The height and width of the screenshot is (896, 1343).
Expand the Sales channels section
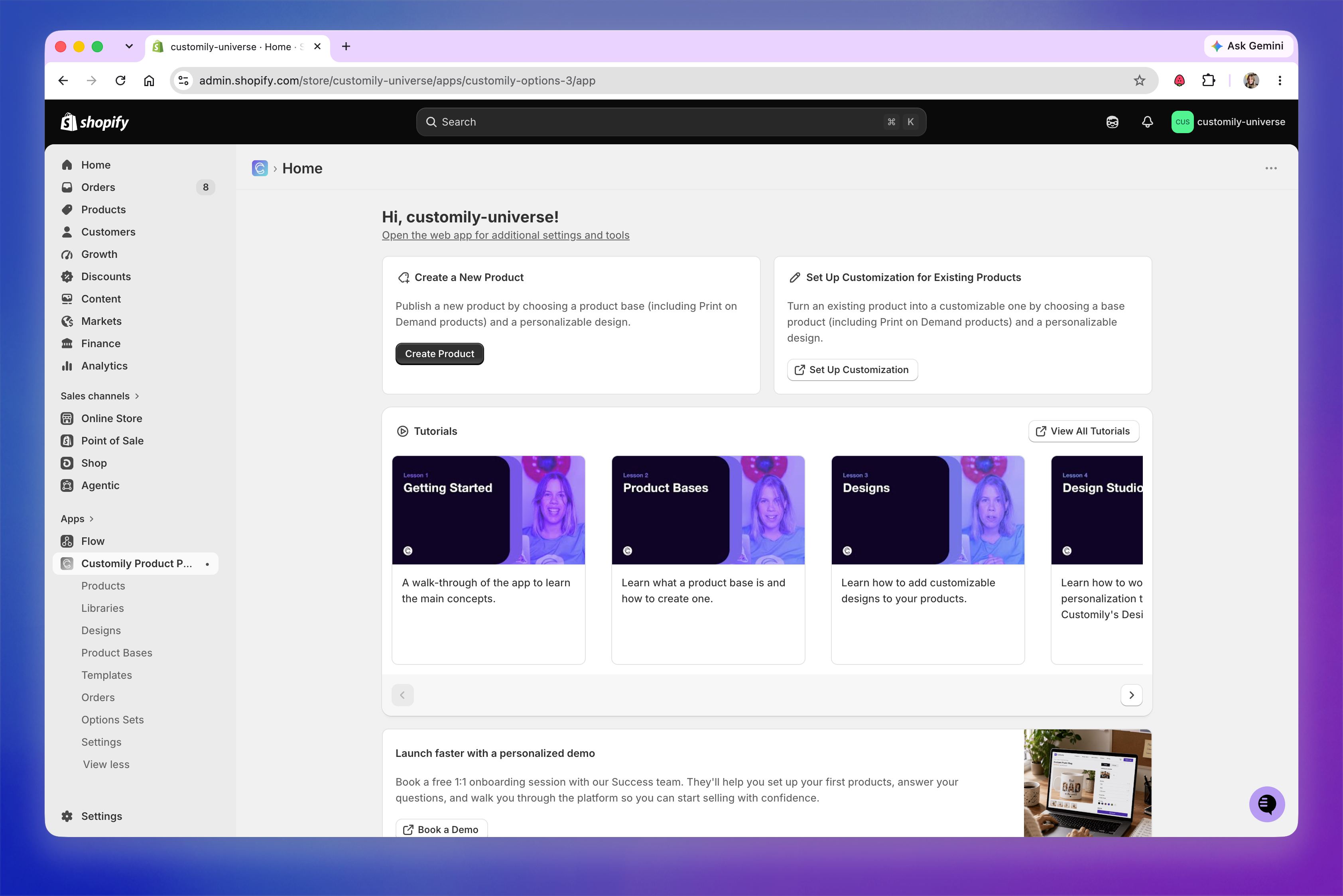[100, 396]
